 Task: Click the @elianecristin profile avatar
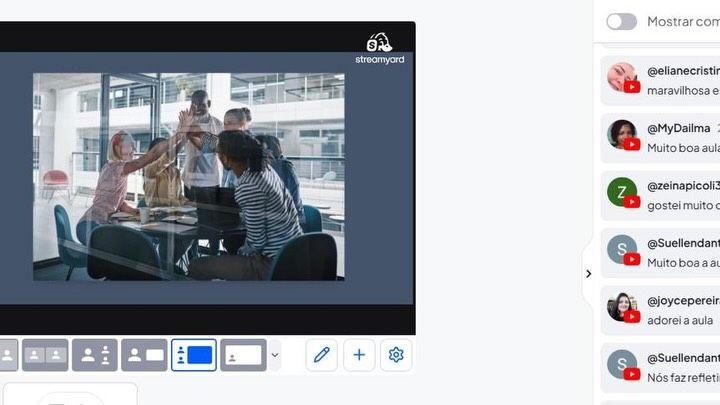(622, 77)
